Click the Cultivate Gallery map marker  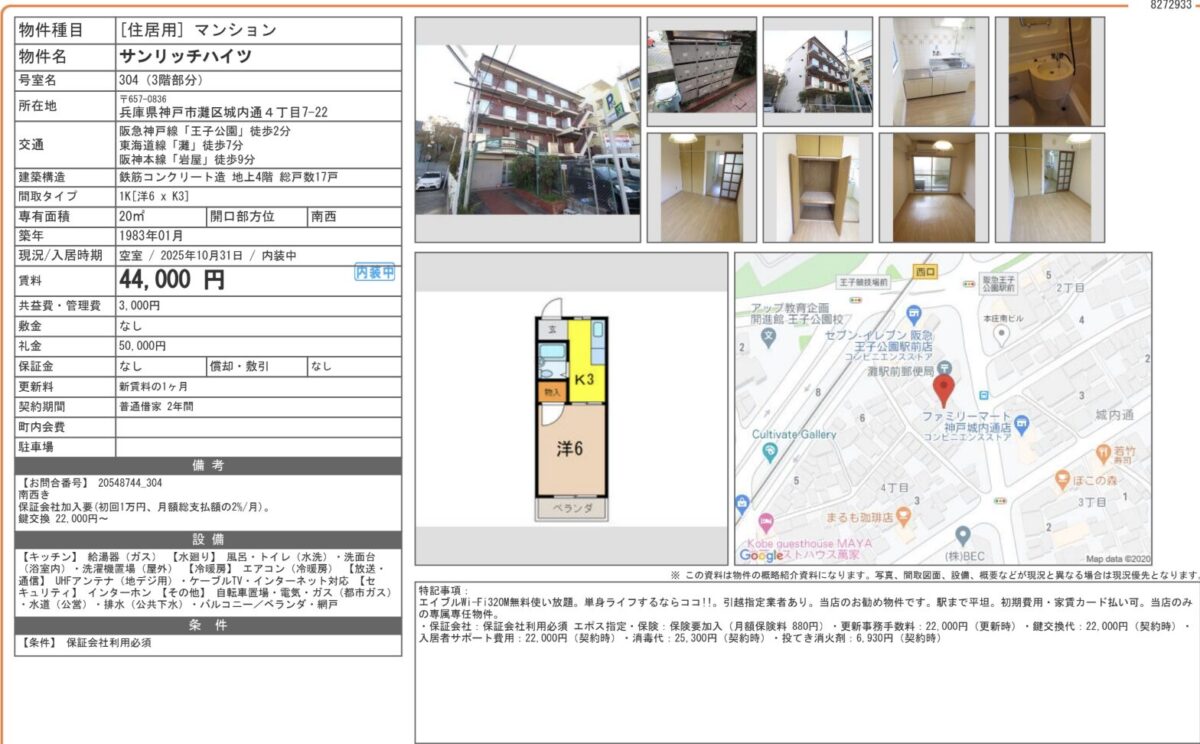(768, 452)
